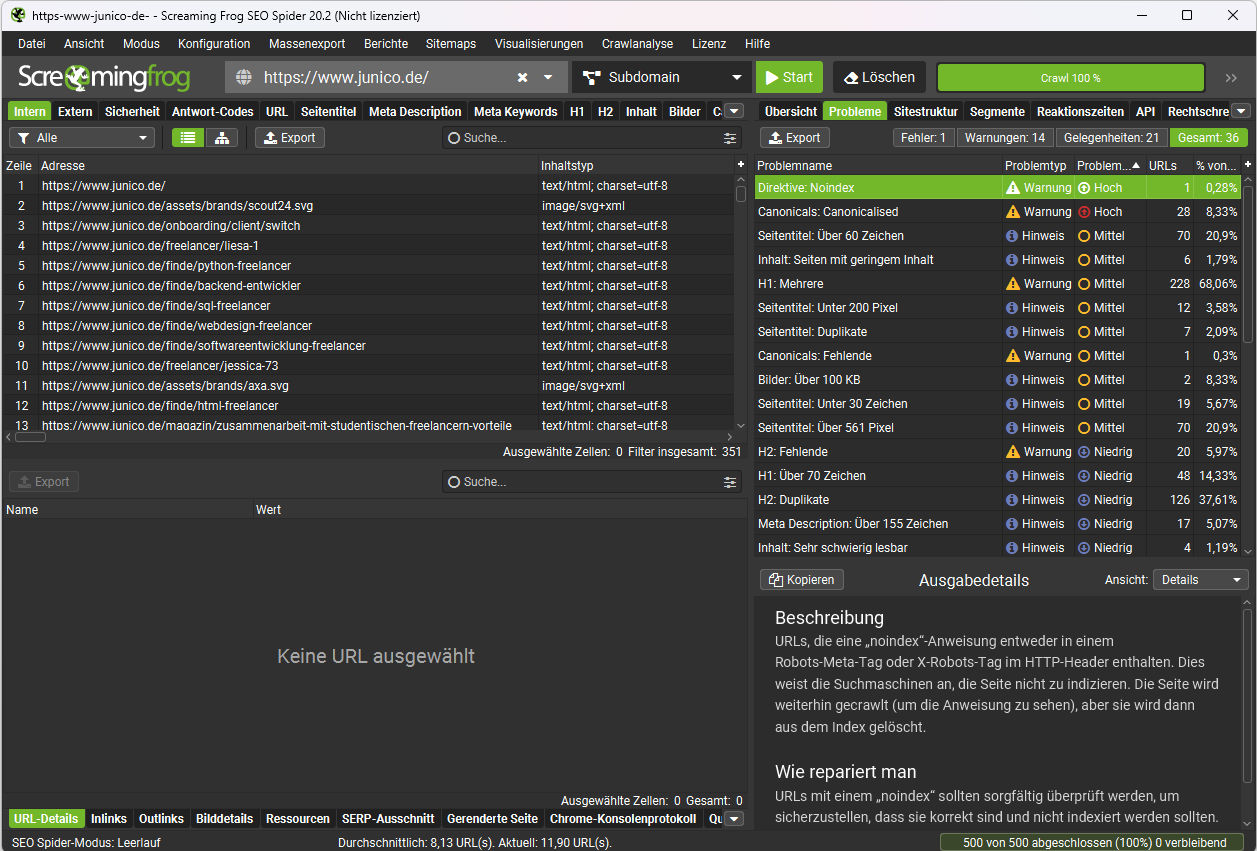Filter problems by Fehler: 1

point(924,138)
